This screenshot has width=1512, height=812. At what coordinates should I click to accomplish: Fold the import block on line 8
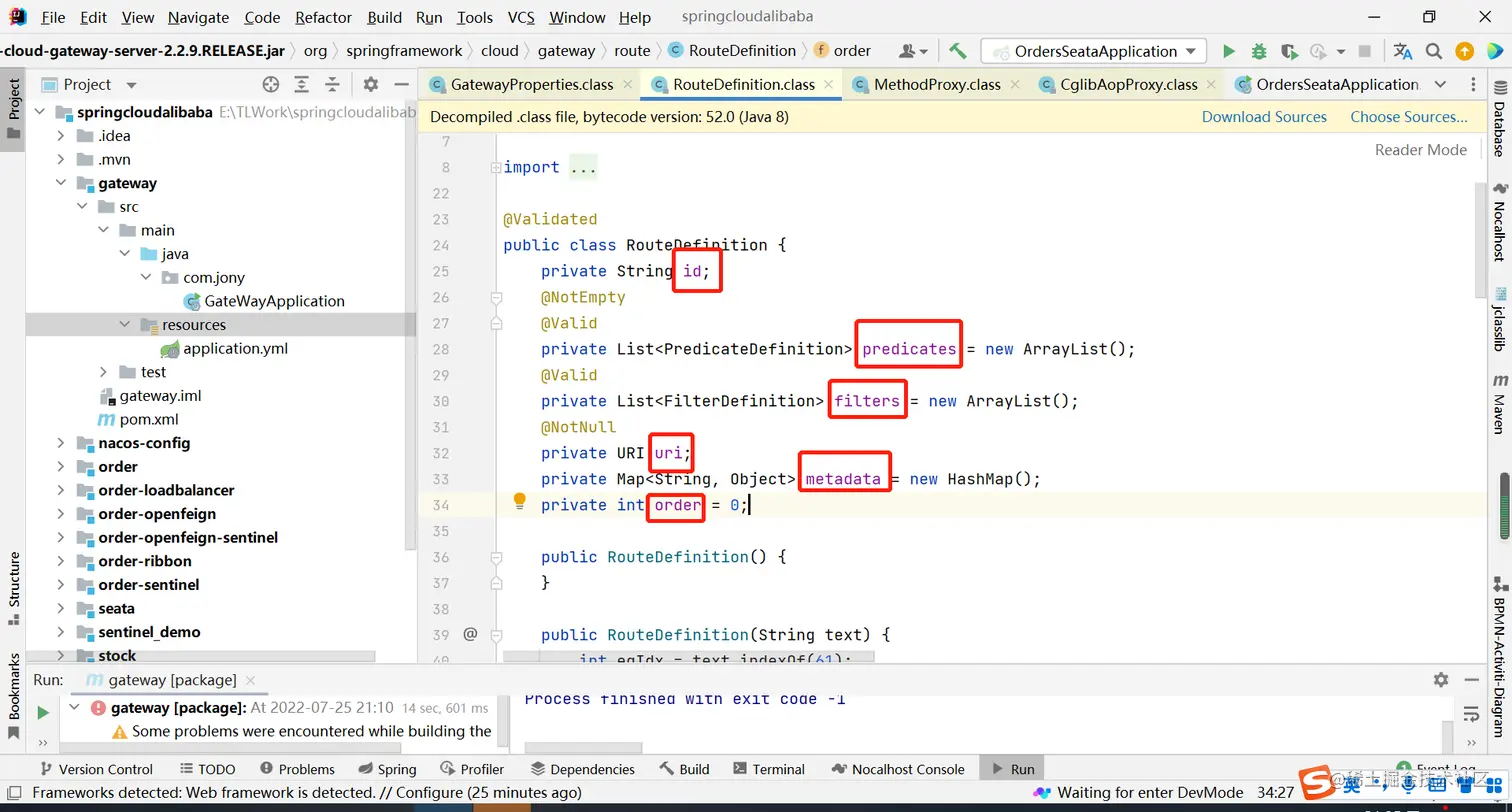(x=495, y=168)
